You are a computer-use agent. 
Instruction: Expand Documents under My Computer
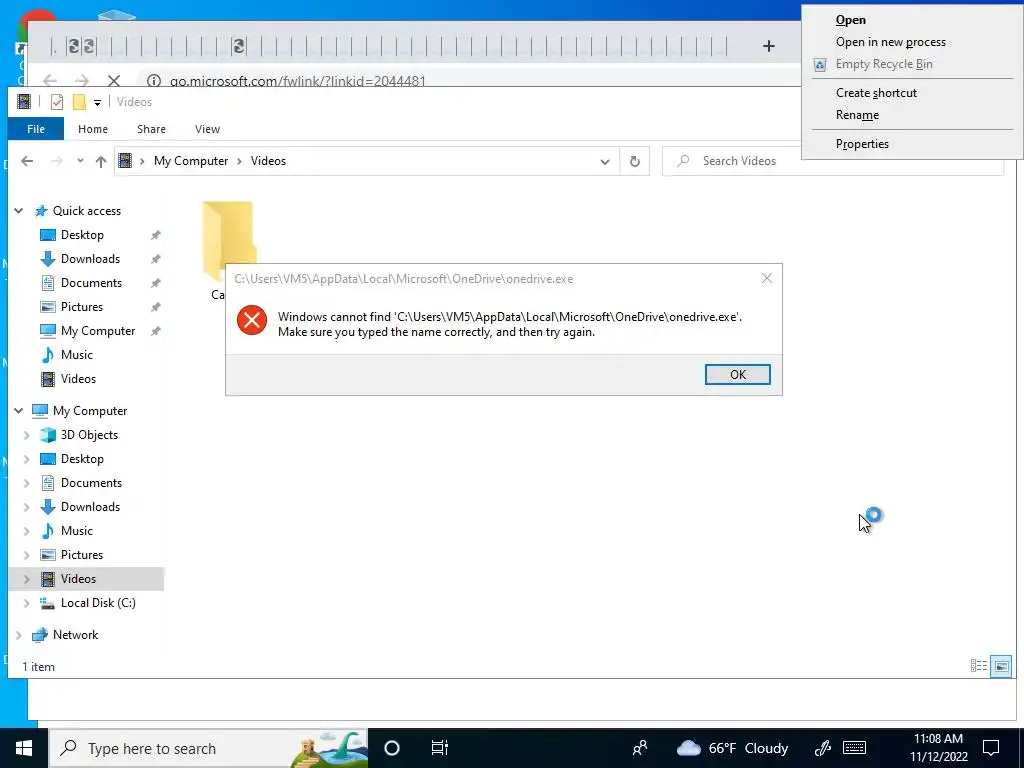26,483
